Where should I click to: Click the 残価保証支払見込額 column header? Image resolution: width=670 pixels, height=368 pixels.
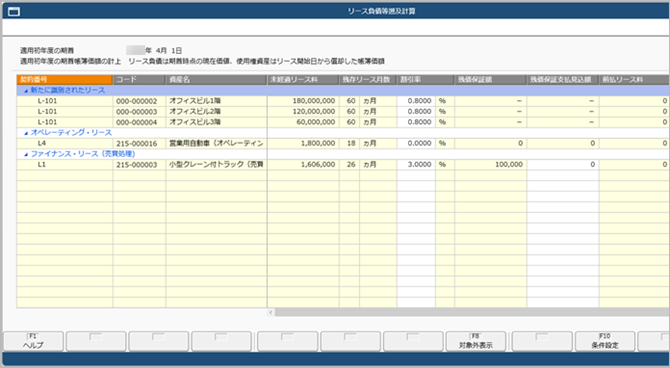[562, 79]
